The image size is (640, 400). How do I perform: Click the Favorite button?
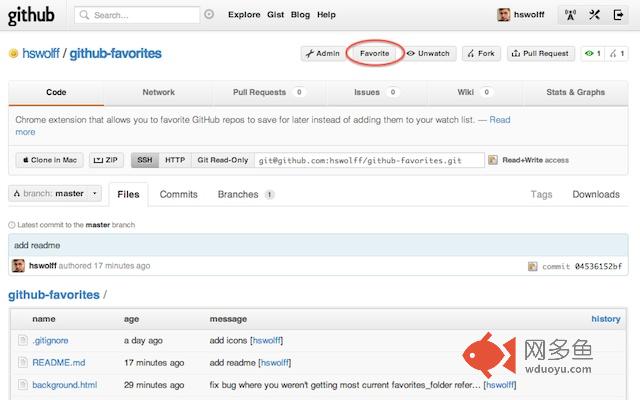pyautogui.click(x=375, y=53)
